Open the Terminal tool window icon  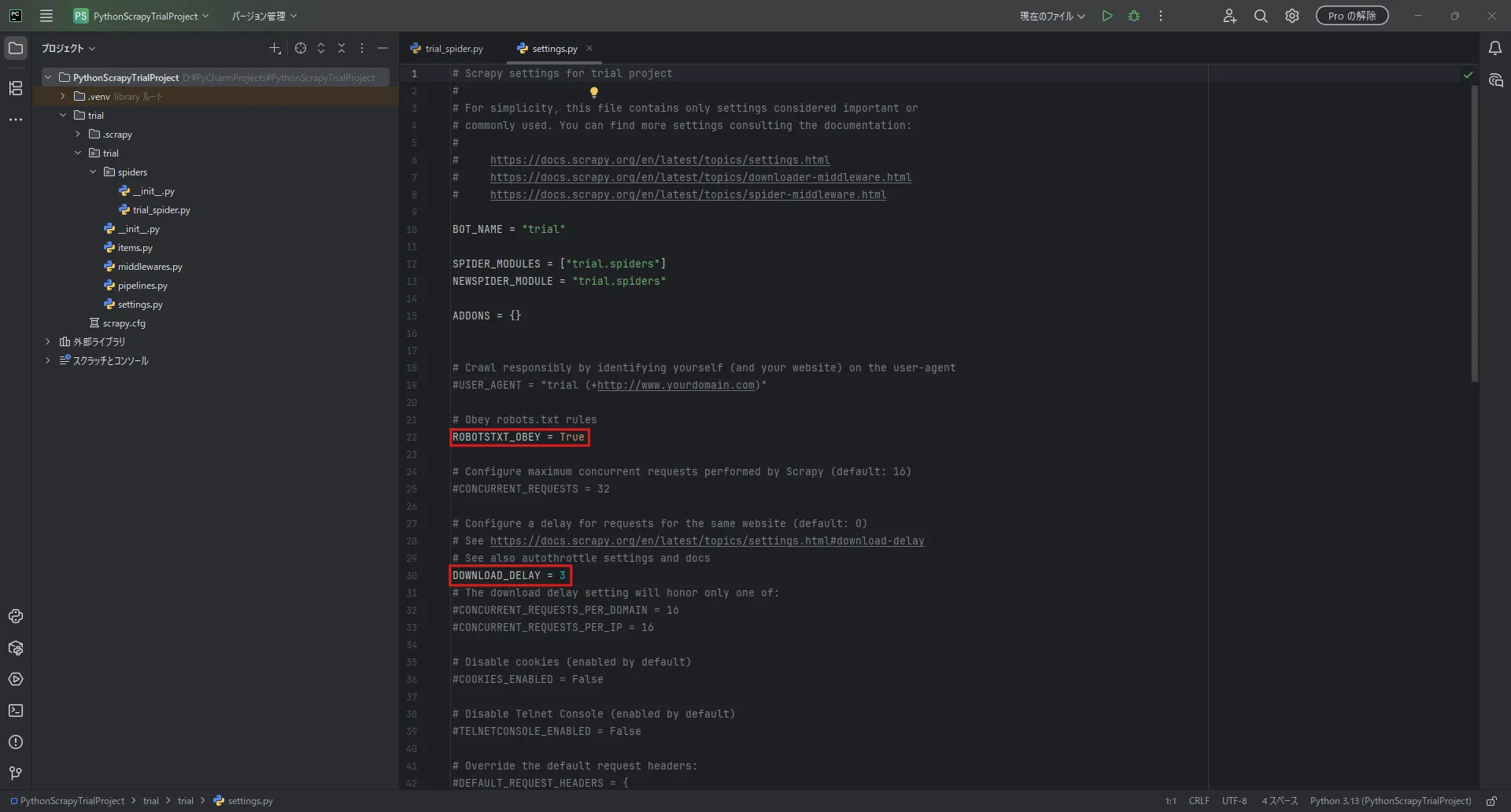pos(16,710)
